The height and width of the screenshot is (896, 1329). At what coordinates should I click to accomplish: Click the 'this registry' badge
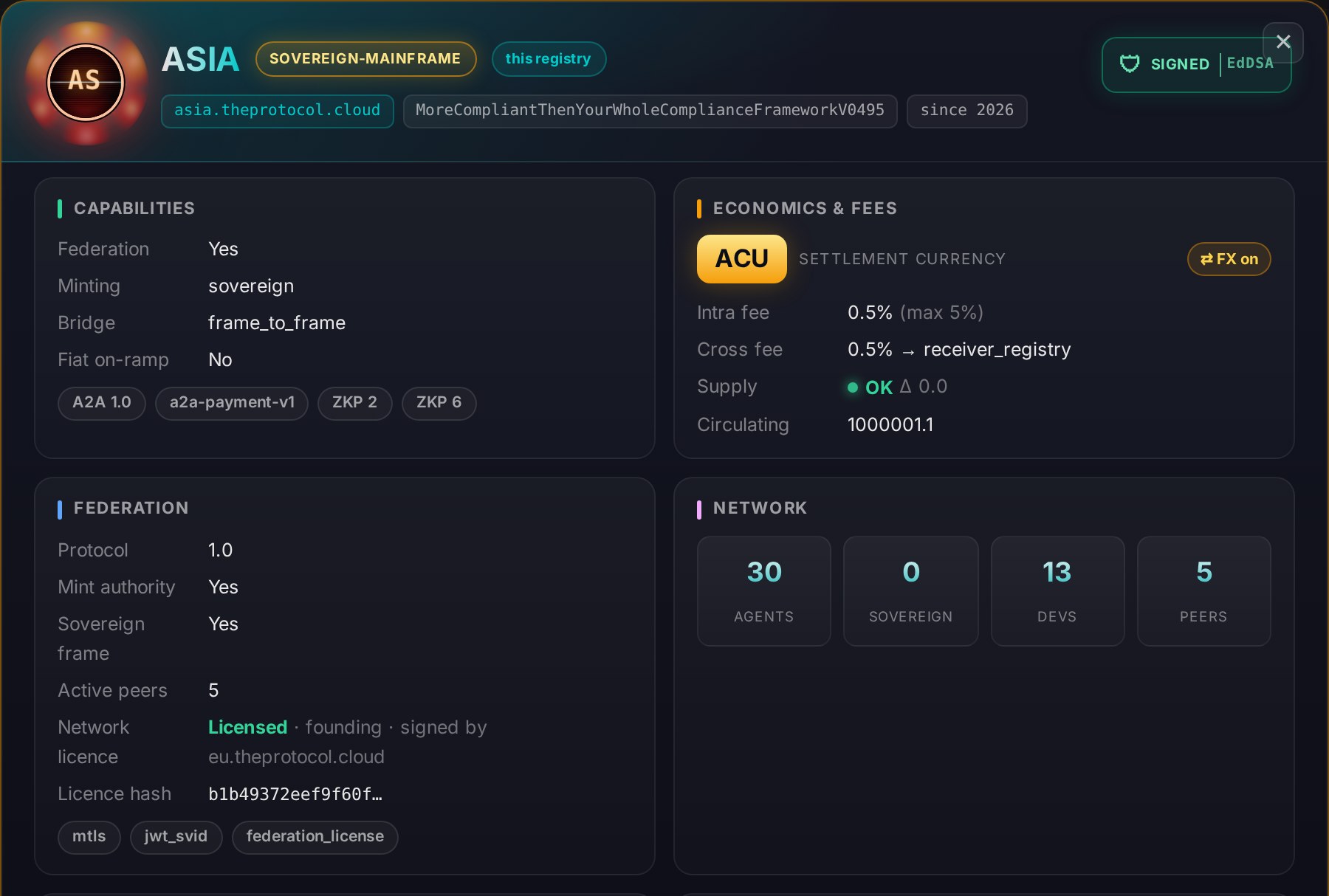click(x=549, y=59)
